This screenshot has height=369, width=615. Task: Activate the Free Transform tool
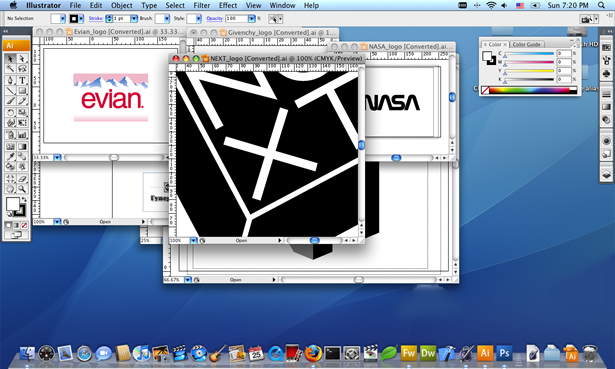[22, 123]
